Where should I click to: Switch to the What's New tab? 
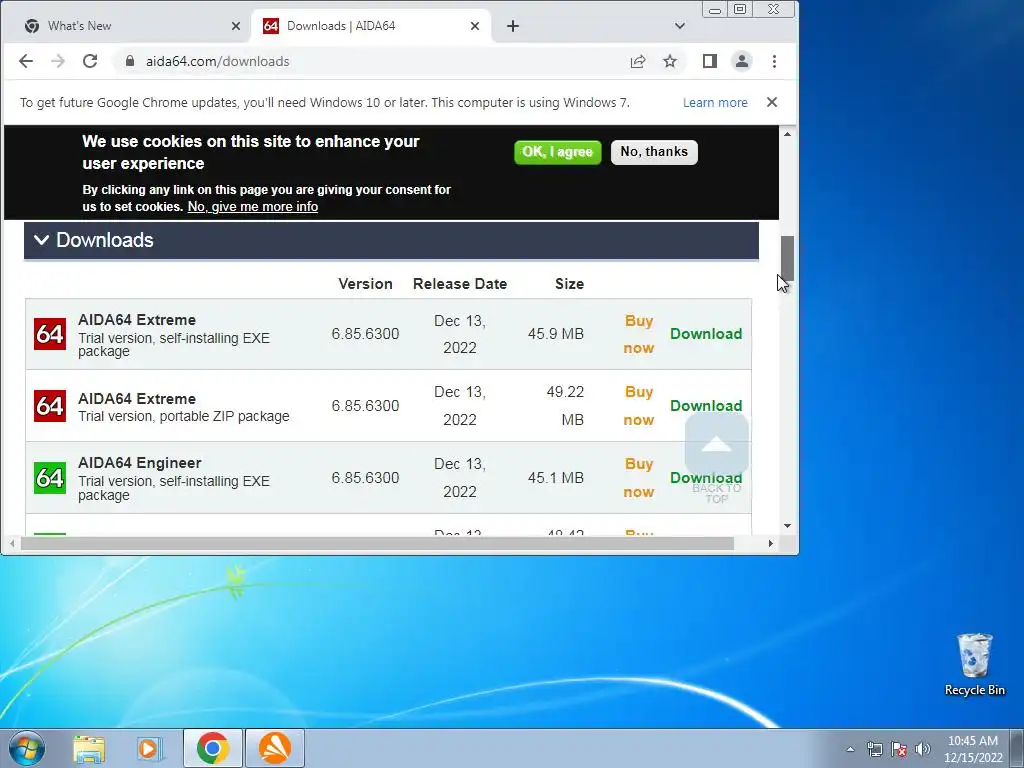coord(126,26)
